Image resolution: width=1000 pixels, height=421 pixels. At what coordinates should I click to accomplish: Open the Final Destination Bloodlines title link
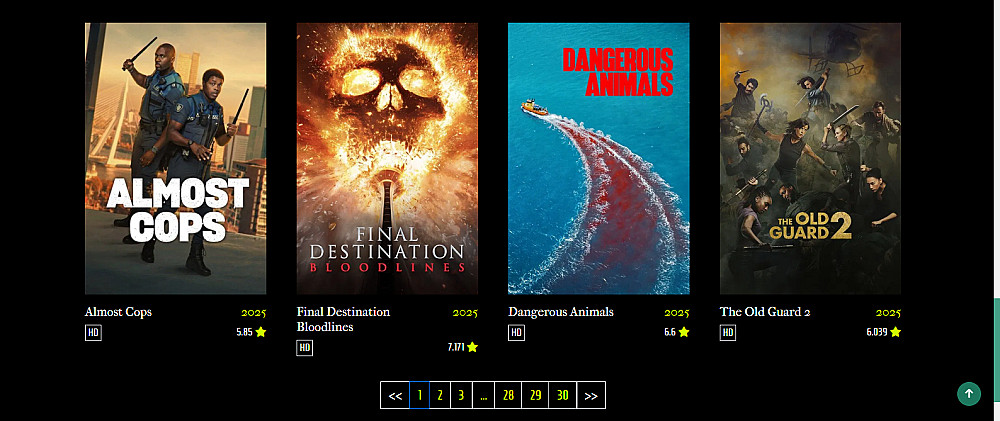coord(343,320)
